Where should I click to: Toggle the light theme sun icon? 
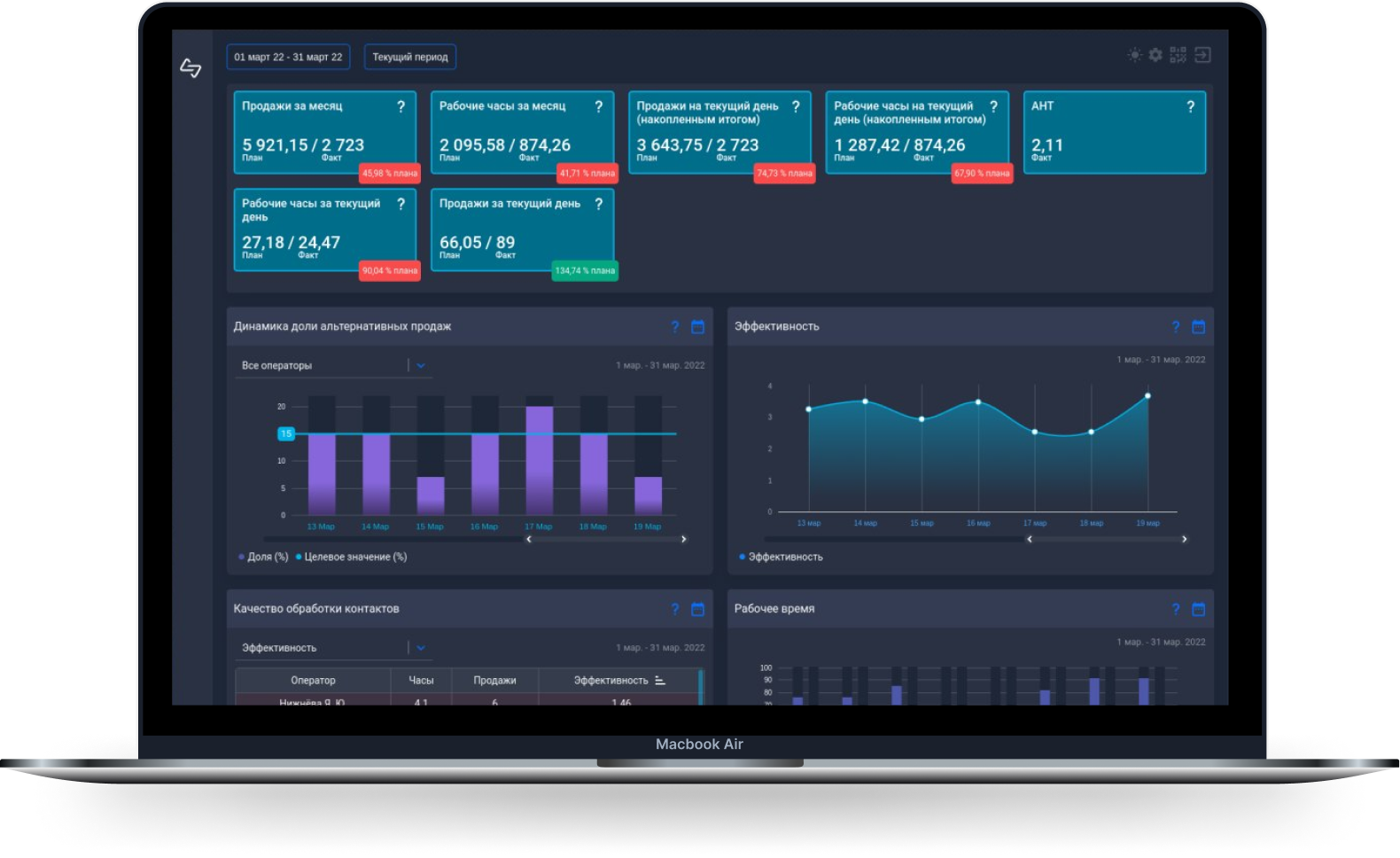tap(1134, 55)
